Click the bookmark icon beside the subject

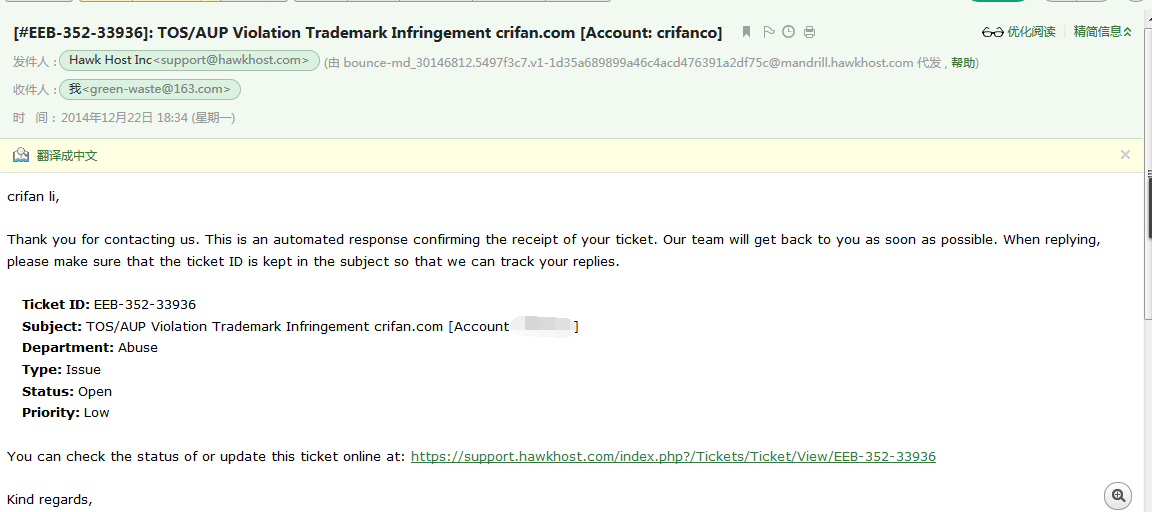(746, 32)
